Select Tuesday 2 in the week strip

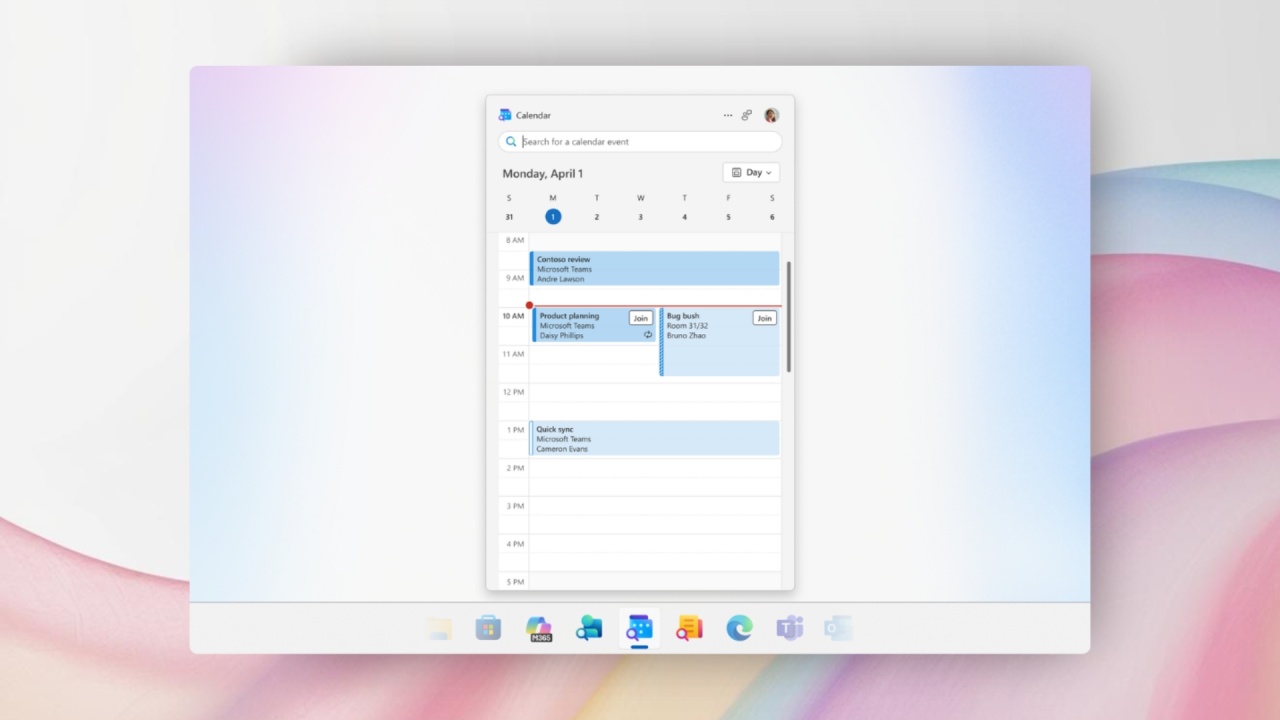tap(597, 217)
